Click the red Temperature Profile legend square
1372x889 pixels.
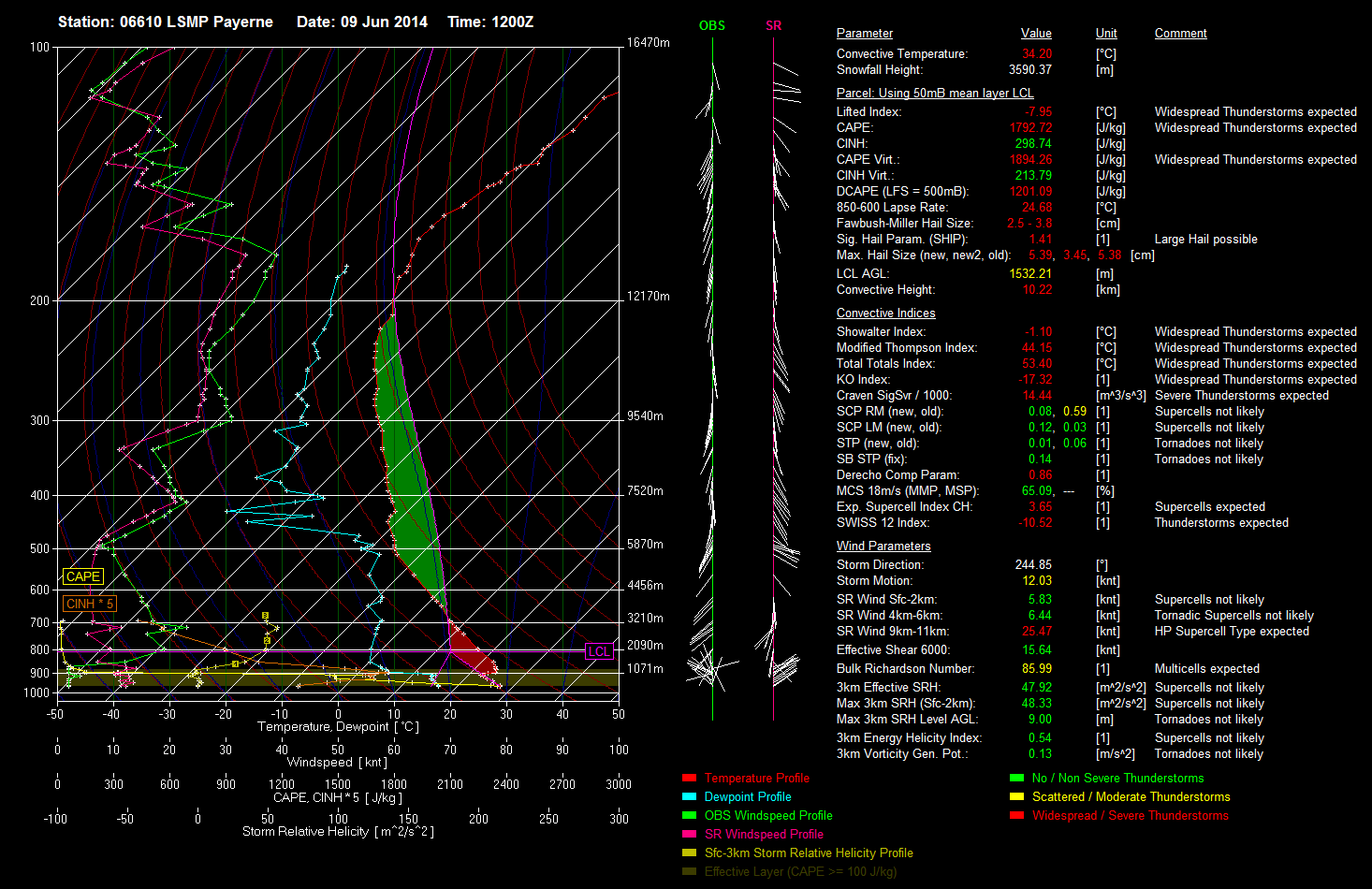[690, 779]
